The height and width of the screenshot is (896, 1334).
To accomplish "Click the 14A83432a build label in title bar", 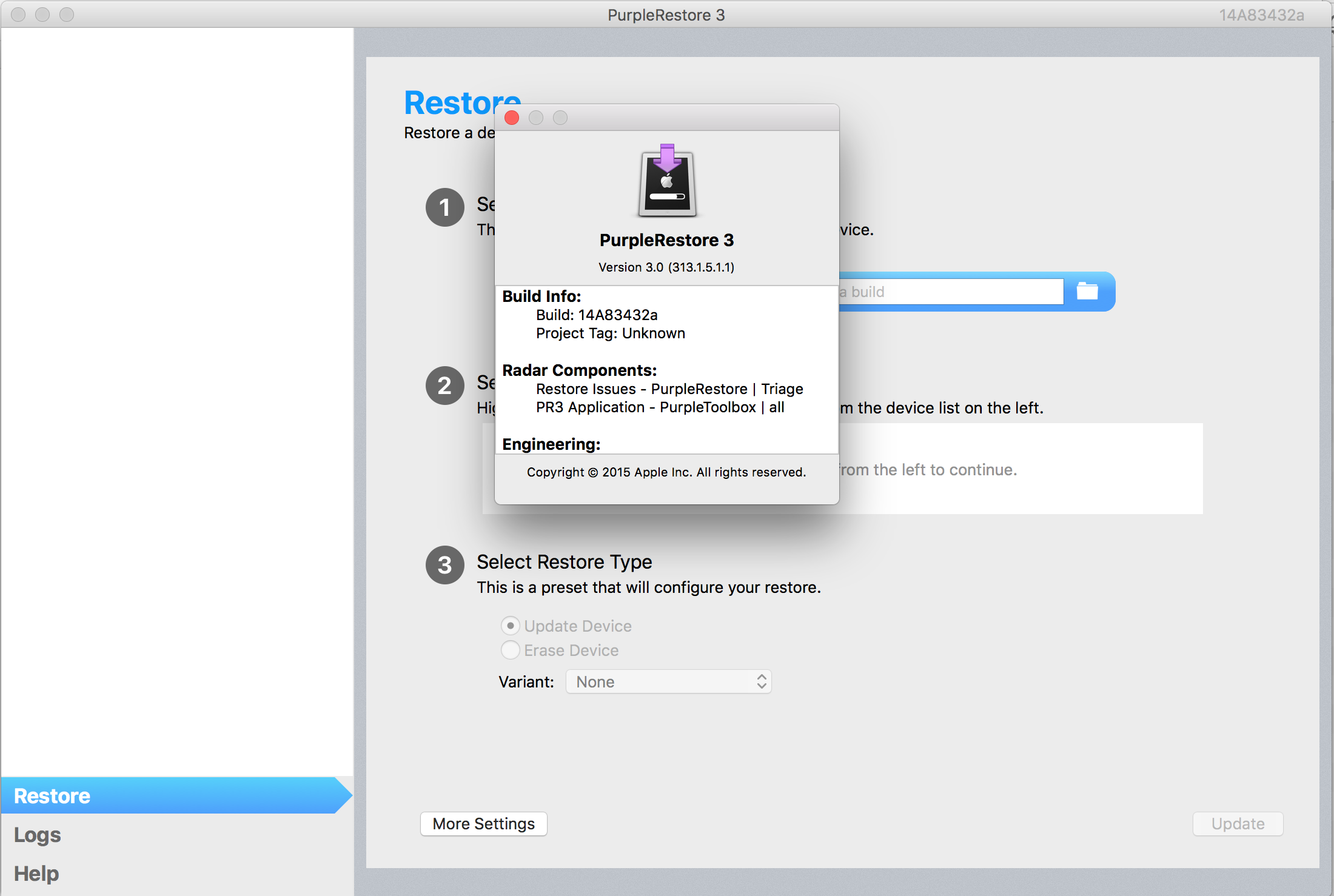I will (x=1262, y=15).
